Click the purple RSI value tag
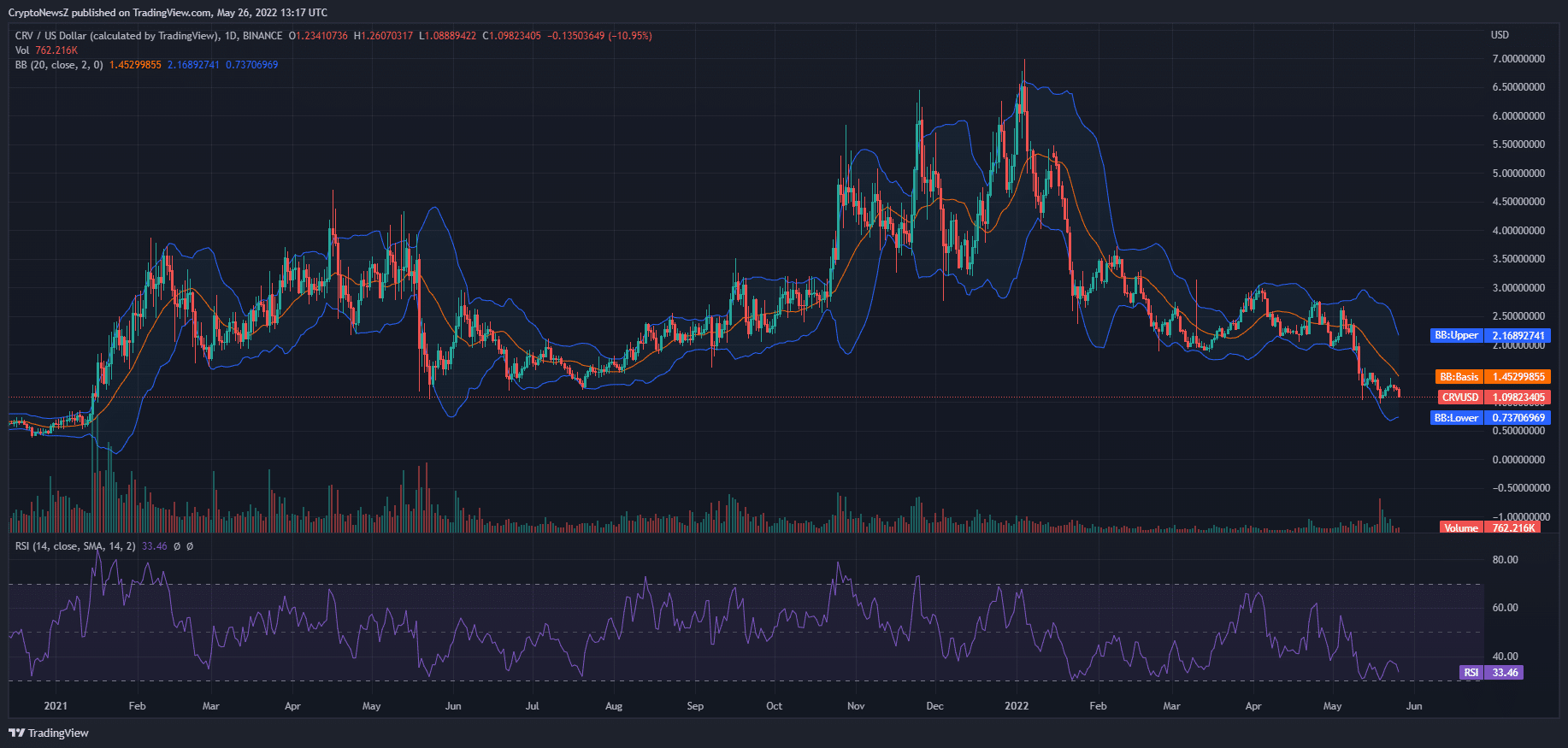The height and width of the screenshot is (748, 1568). coord(1491,673)
